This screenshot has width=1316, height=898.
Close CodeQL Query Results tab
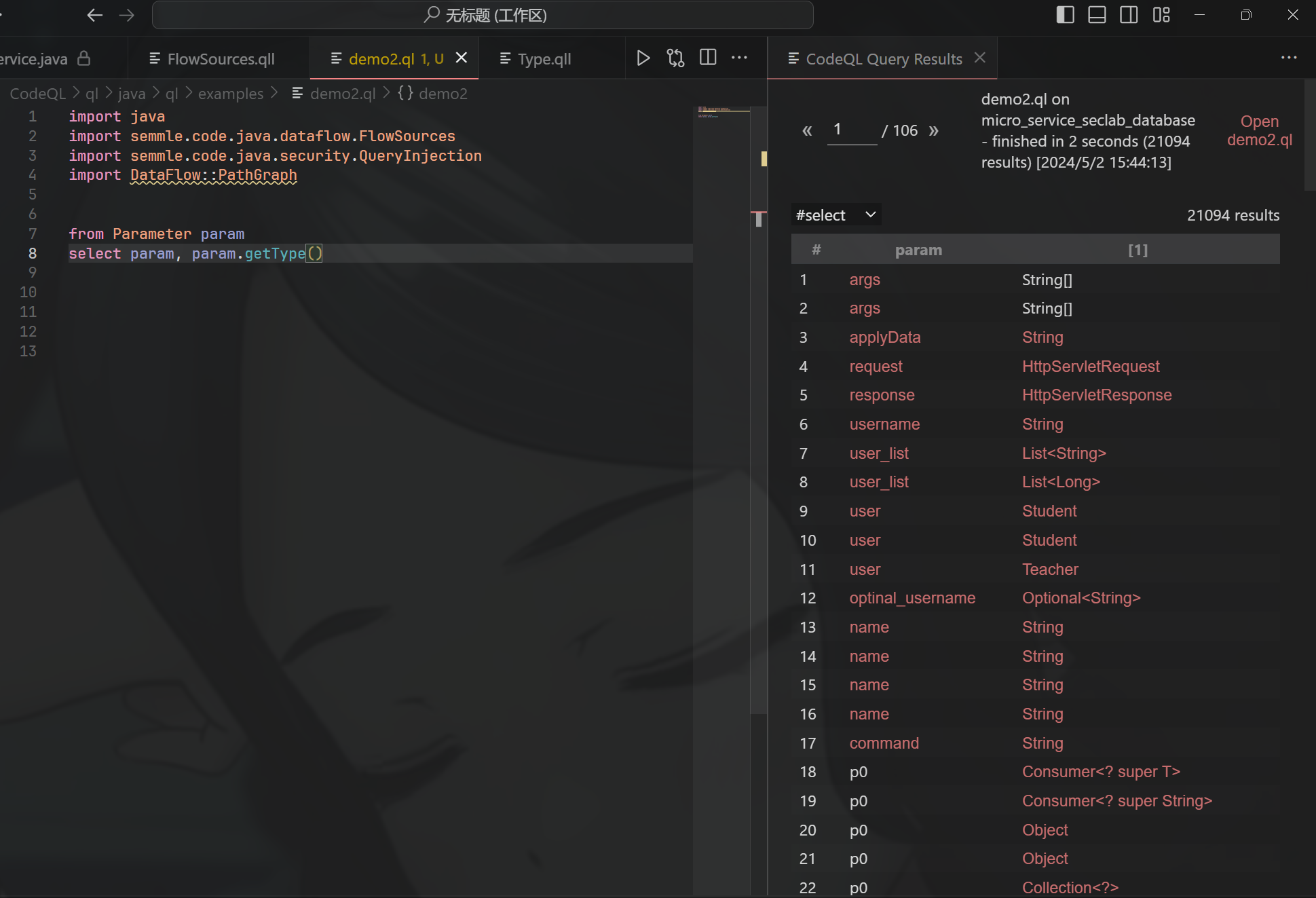point(979,58)
